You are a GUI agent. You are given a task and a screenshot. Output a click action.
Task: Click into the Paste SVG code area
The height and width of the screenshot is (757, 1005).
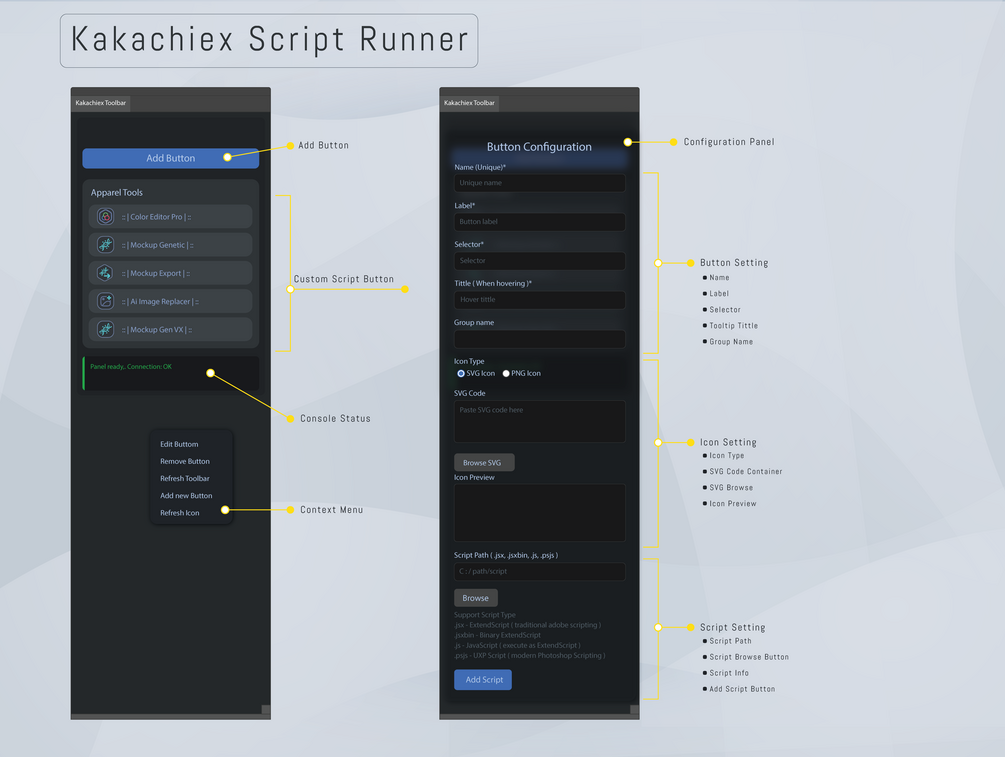click(x=540, y=422)
